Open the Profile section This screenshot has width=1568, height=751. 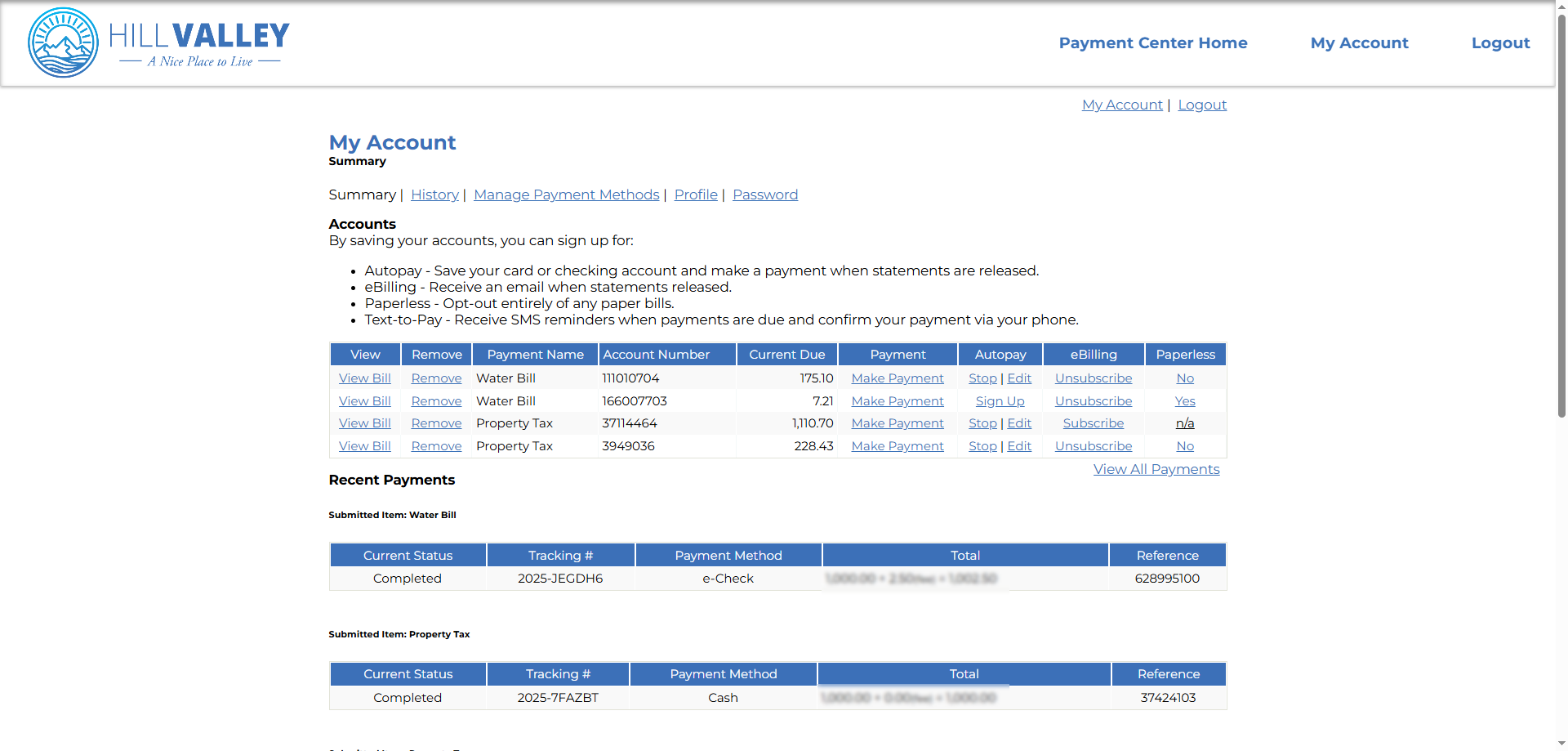point(696,194)
